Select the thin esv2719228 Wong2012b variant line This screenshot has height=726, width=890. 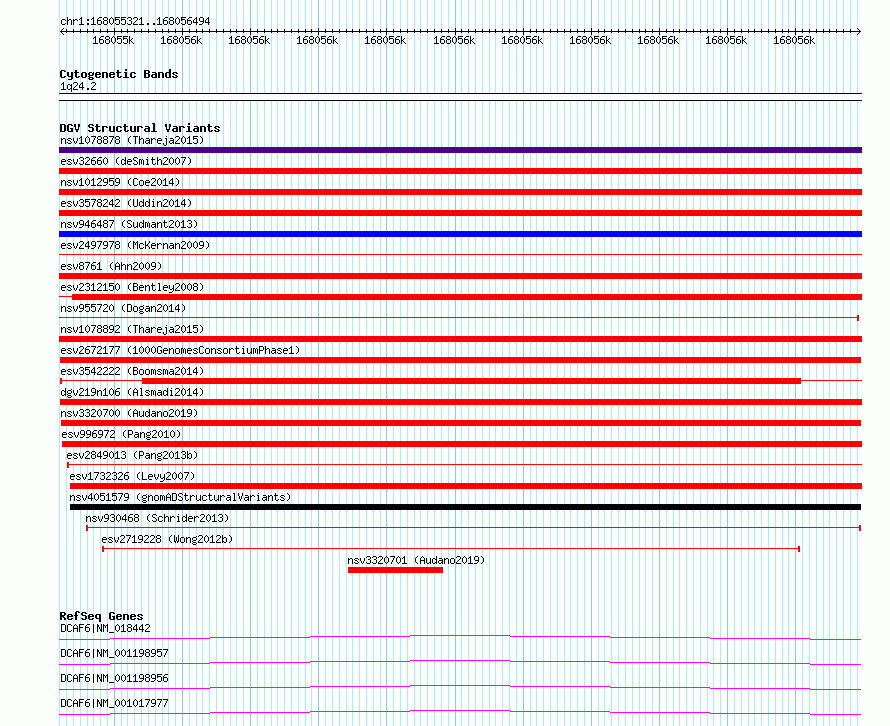(x=451, y=549)
